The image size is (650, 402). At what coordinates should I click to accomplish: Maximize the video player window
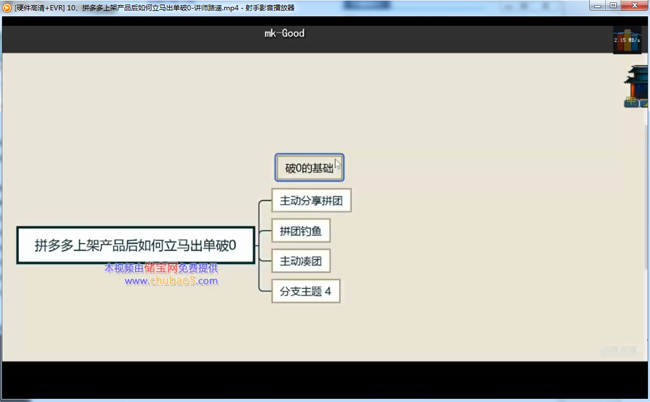coord(613,5)
